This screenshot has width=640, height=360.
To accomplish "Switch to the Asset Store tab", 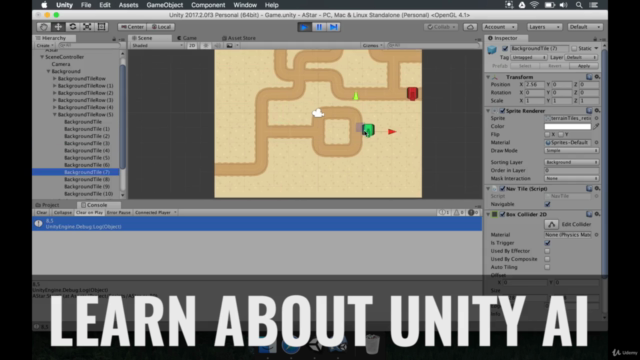I will (x=239, y=38).
